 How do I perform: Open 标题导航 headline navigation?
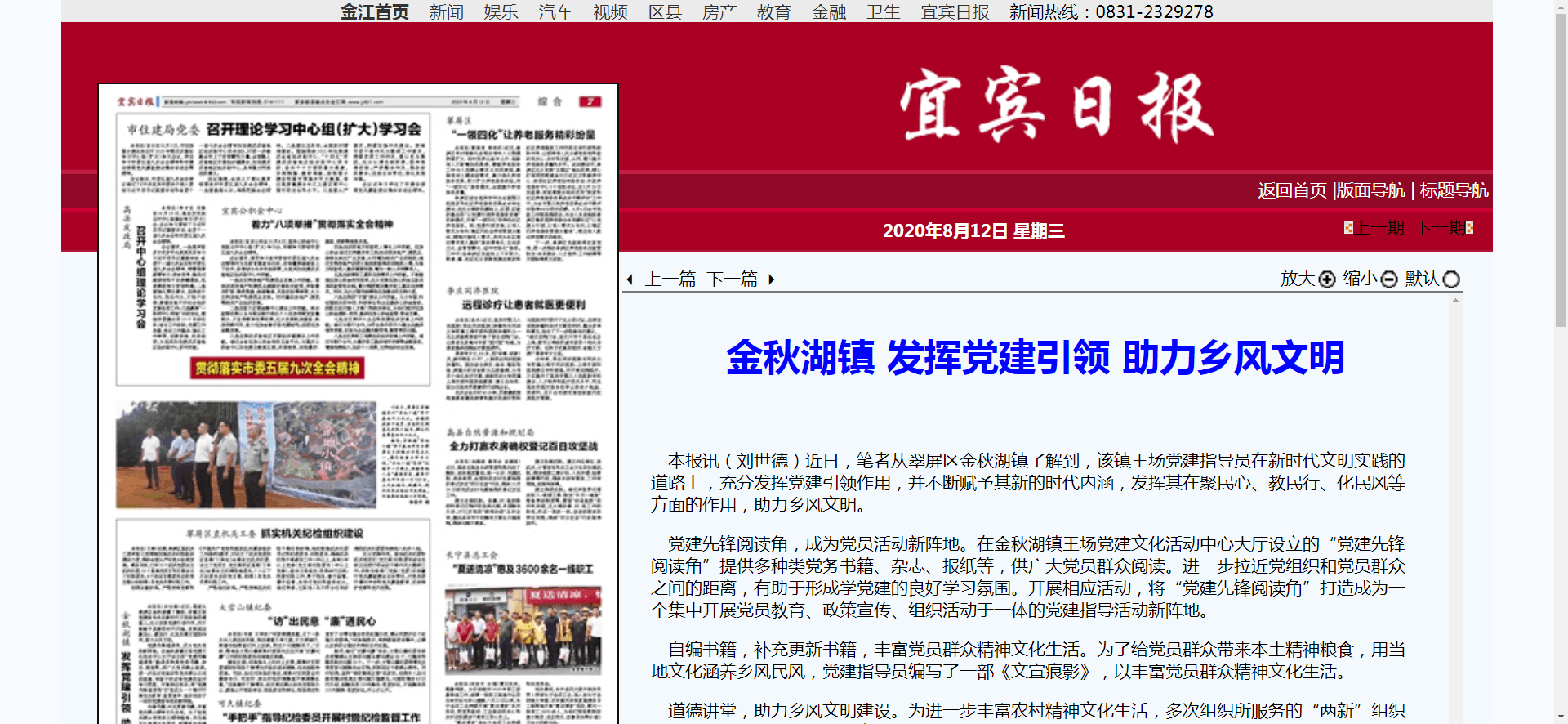tap(1454, 190)
